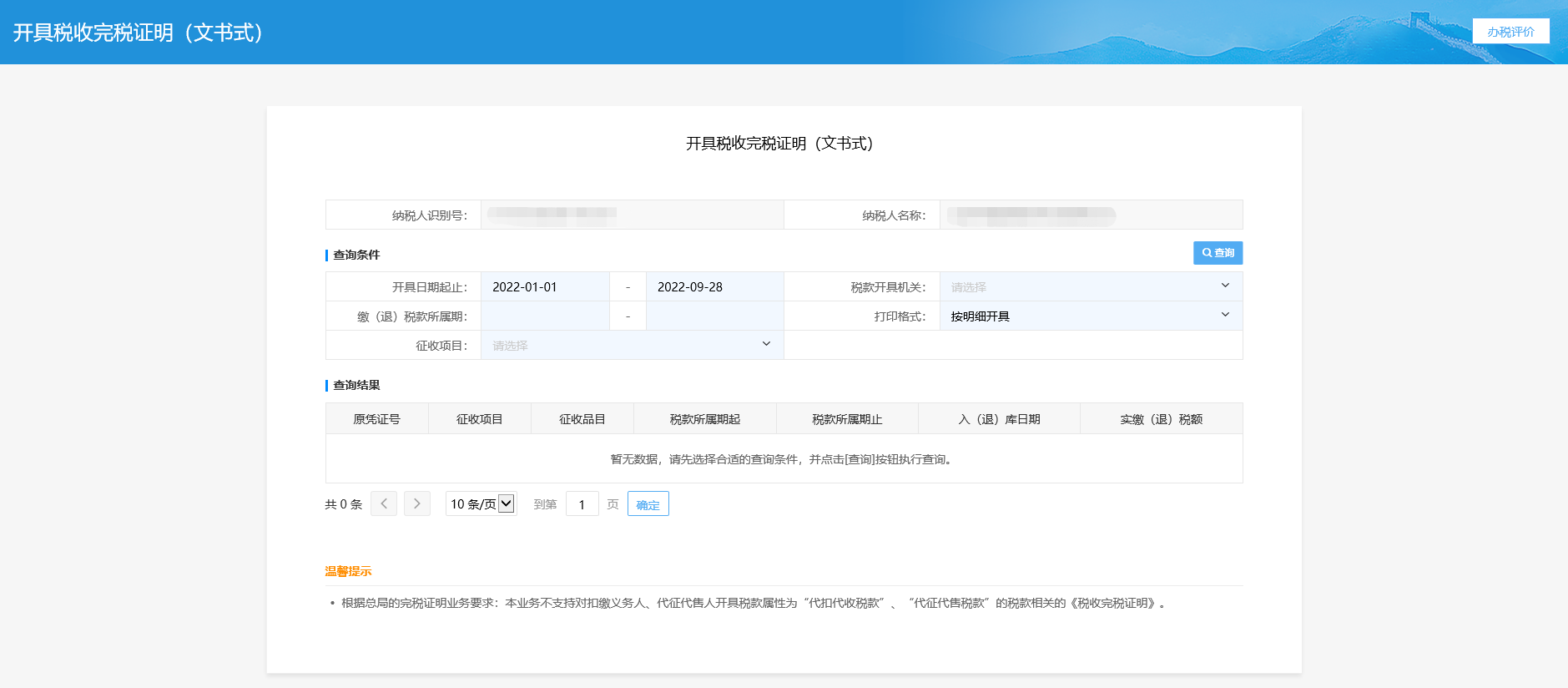Click the 查询结果 section title
The image size is (1568, 688).
click(356, 385)
